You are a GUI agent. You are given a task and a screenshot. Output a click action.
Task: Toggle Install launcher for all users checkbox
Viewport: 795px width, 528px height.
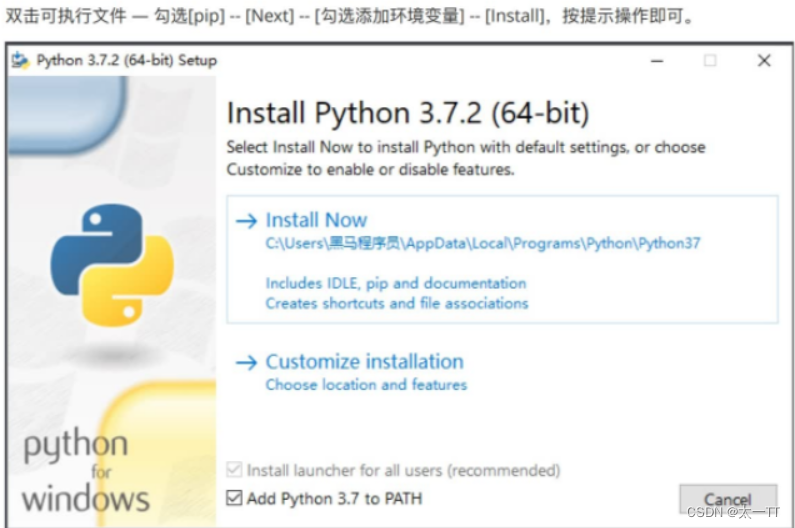[234, 470]
